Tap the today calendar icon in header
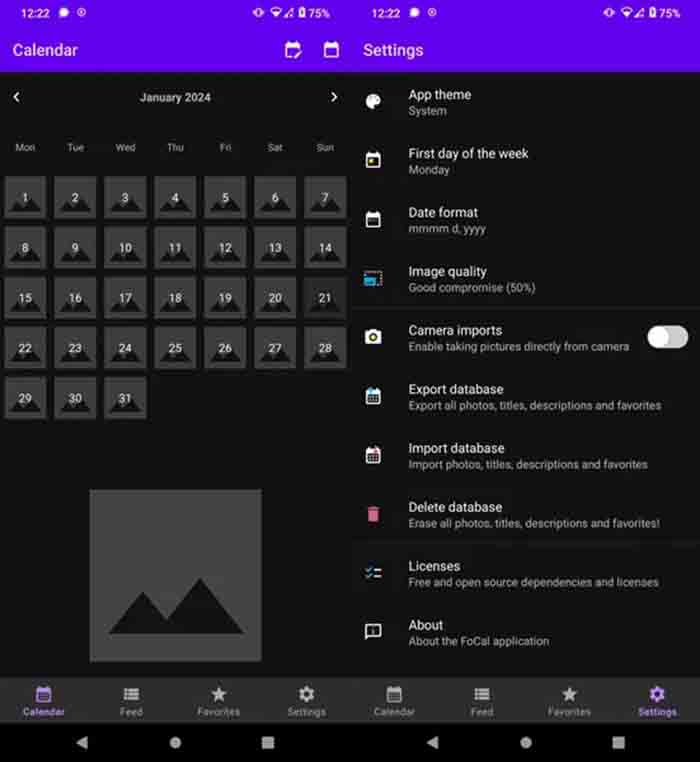The image size is (700, 762). pos(331,50)
